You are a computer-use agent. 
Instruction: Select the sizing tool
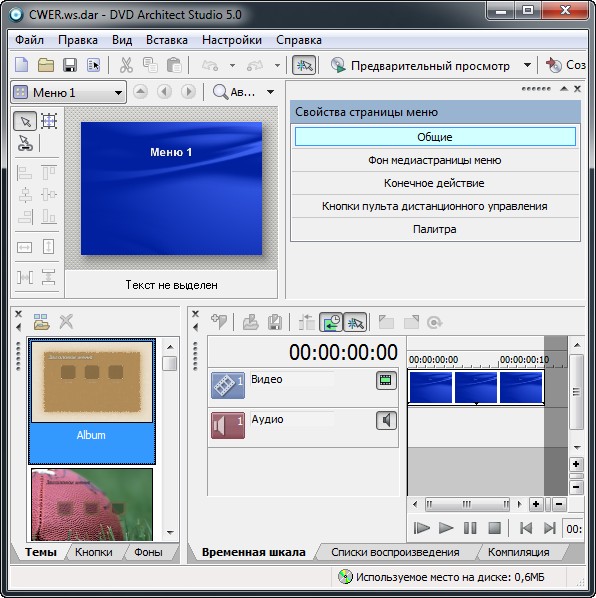pyautogui.click(x=49, y=121)
